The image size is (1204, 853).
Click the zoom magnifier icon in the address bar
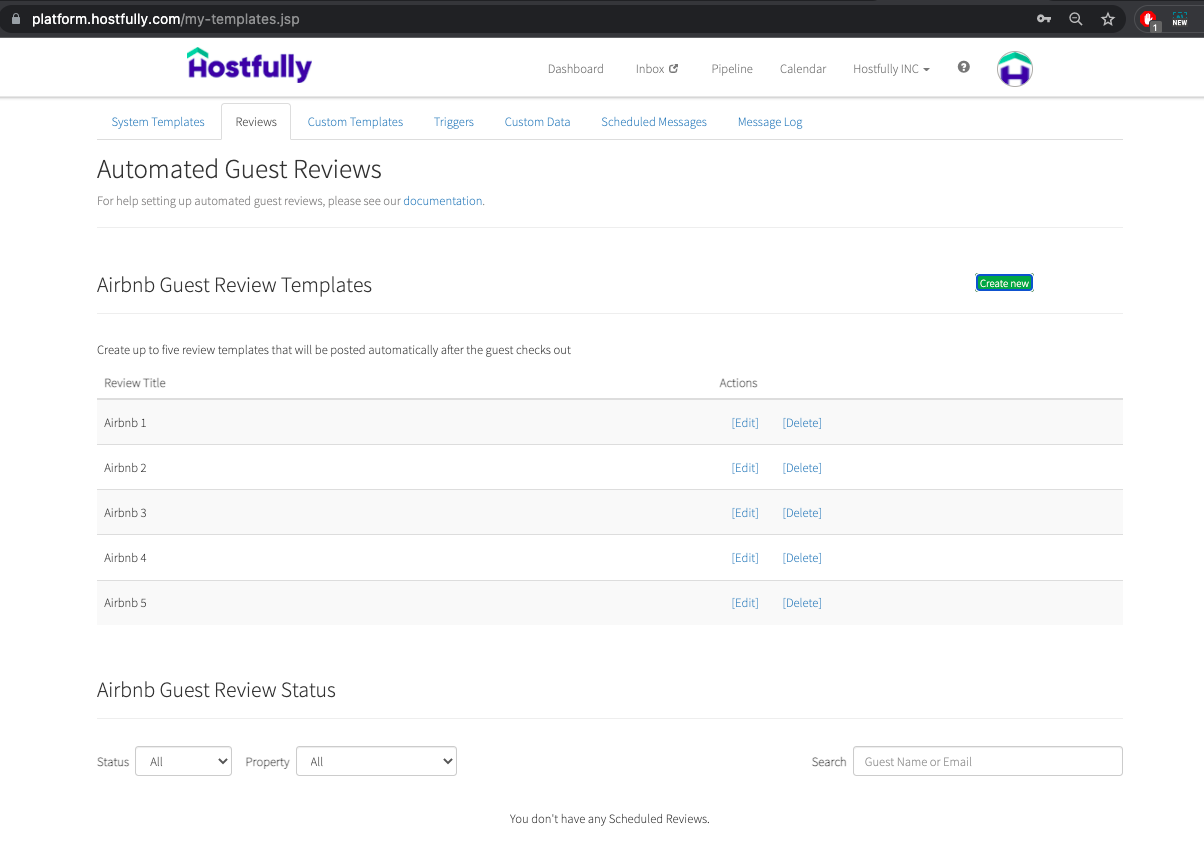[x=1075, y=18]
